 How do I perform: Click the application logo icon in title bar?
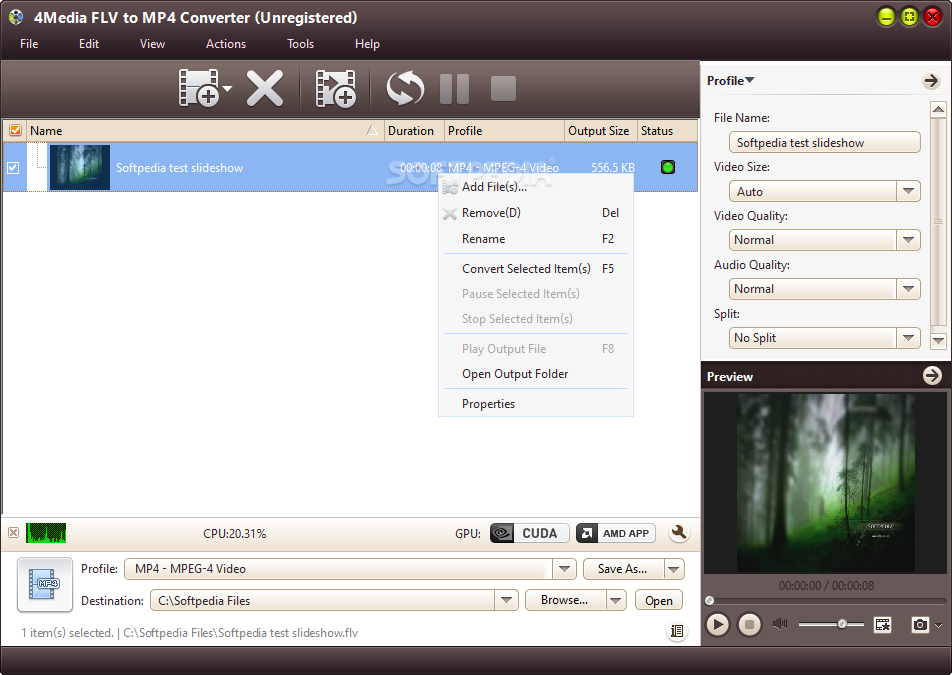16,17
